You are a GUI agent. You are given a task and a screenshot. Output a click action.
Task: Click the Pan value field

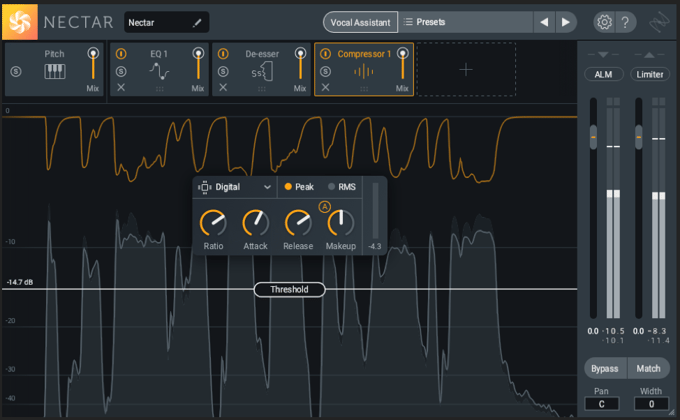(602, 404)
